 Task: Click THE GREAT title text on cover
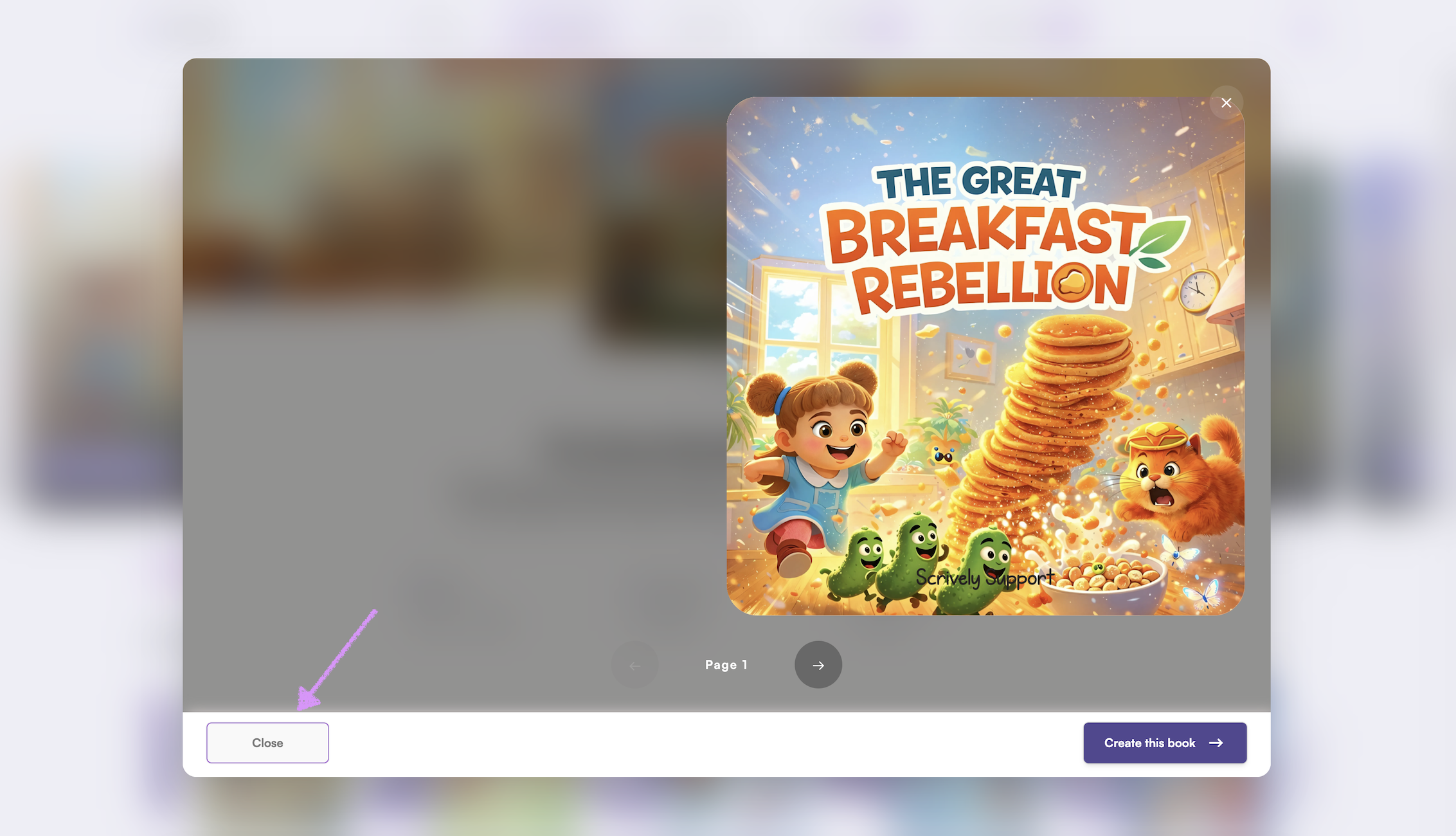[x=978, y=182]
